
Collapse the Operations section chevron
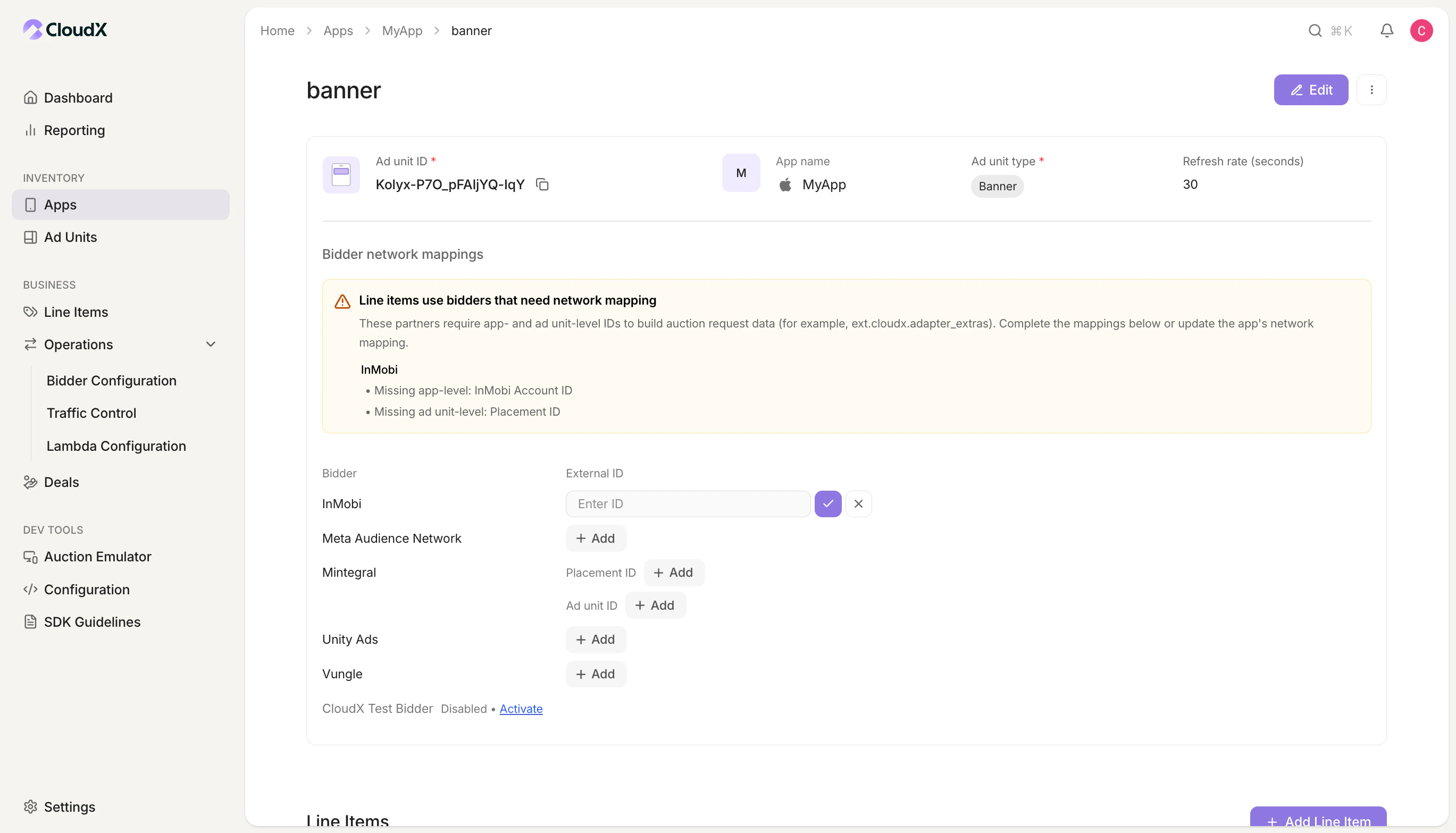coord(211,344)
